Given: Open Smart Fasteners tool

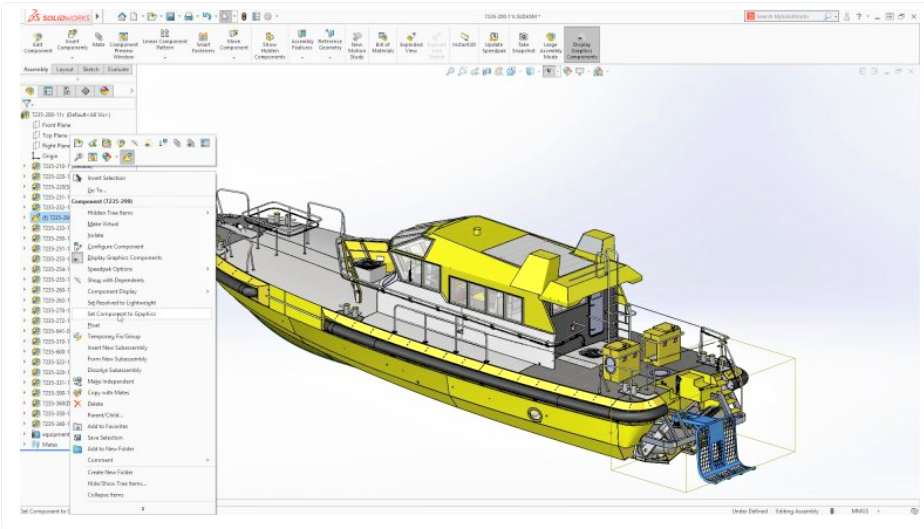Looking at the screenshot, I should (201, 41).
